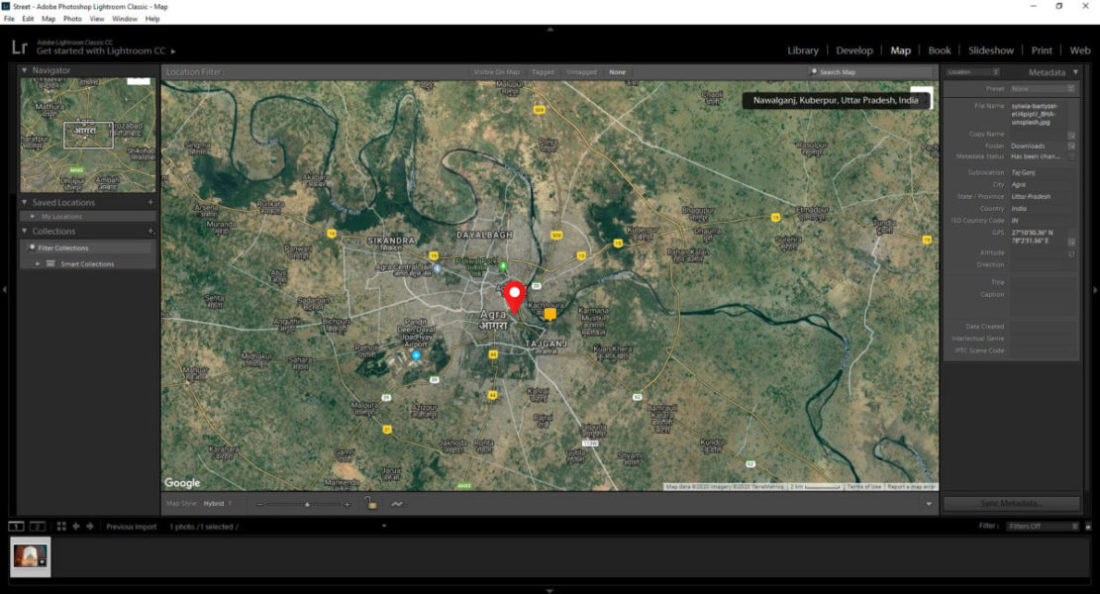Click the Filter Collections search field
This screenshot has width=1100, height=594.
tap(88, 248)
